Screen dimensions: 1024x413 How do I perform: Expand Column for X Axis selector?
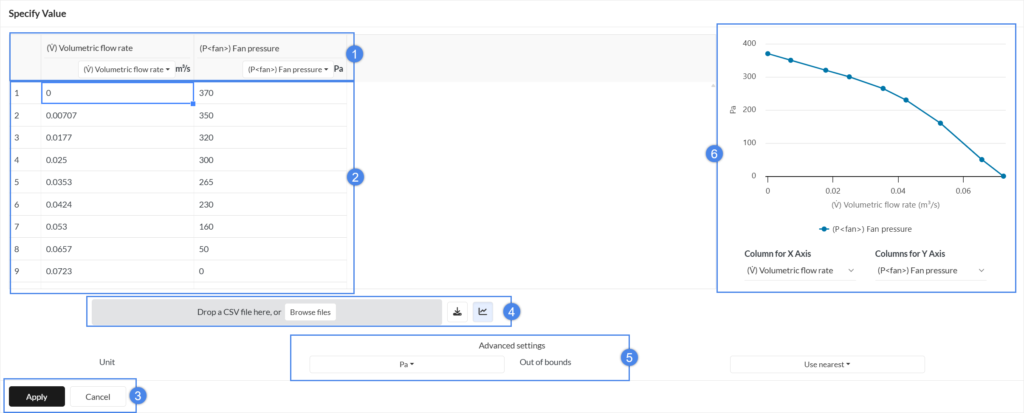pos(799,271)
